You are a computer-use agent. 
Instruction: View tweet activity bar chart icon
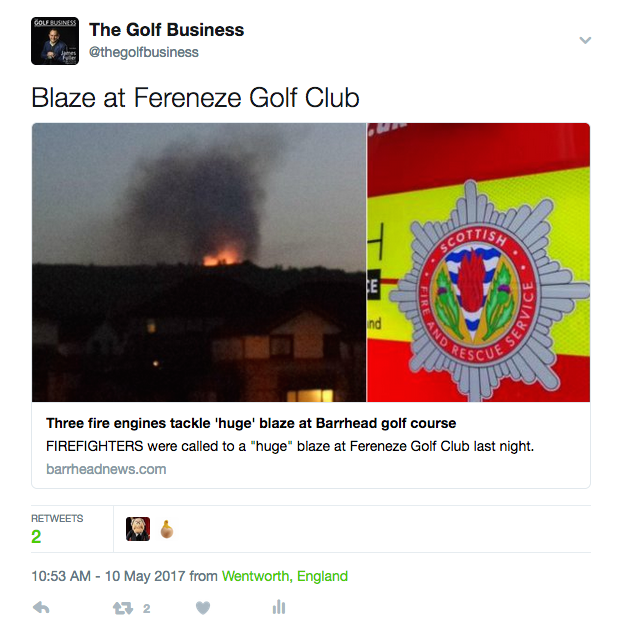click(279, 607)
